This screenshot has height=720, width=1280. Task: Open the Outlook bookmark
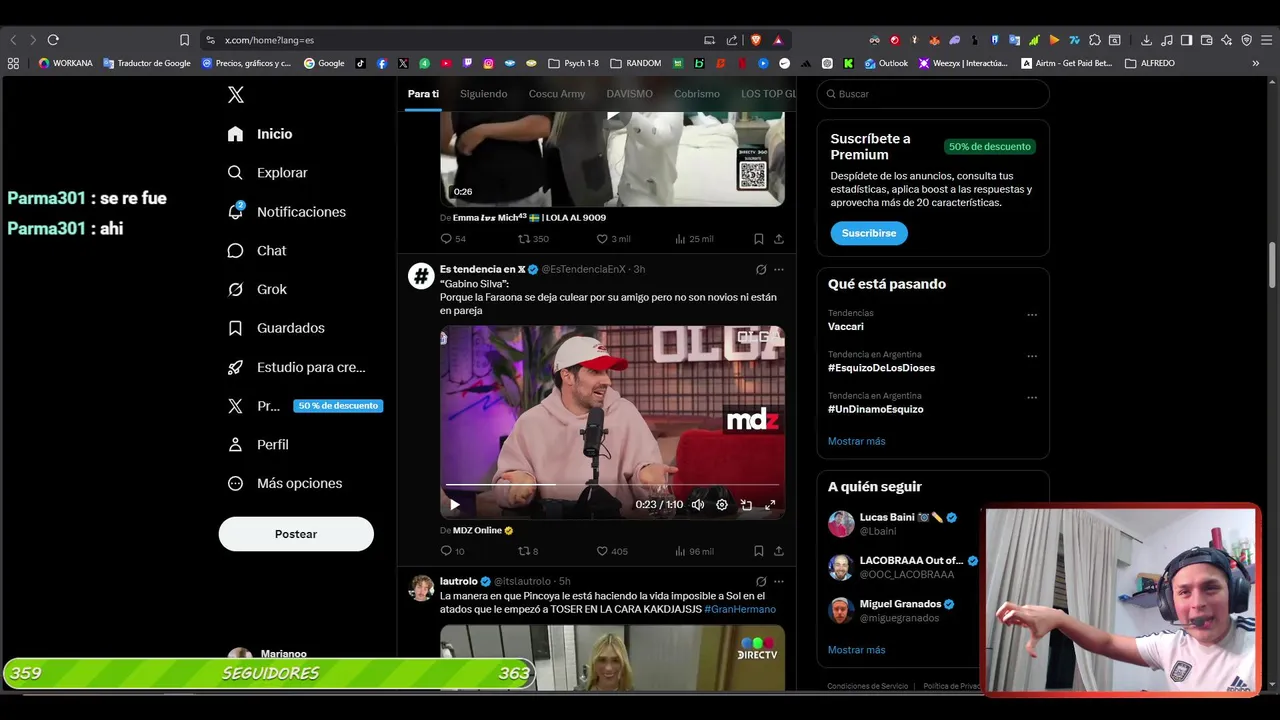(886, 63)
